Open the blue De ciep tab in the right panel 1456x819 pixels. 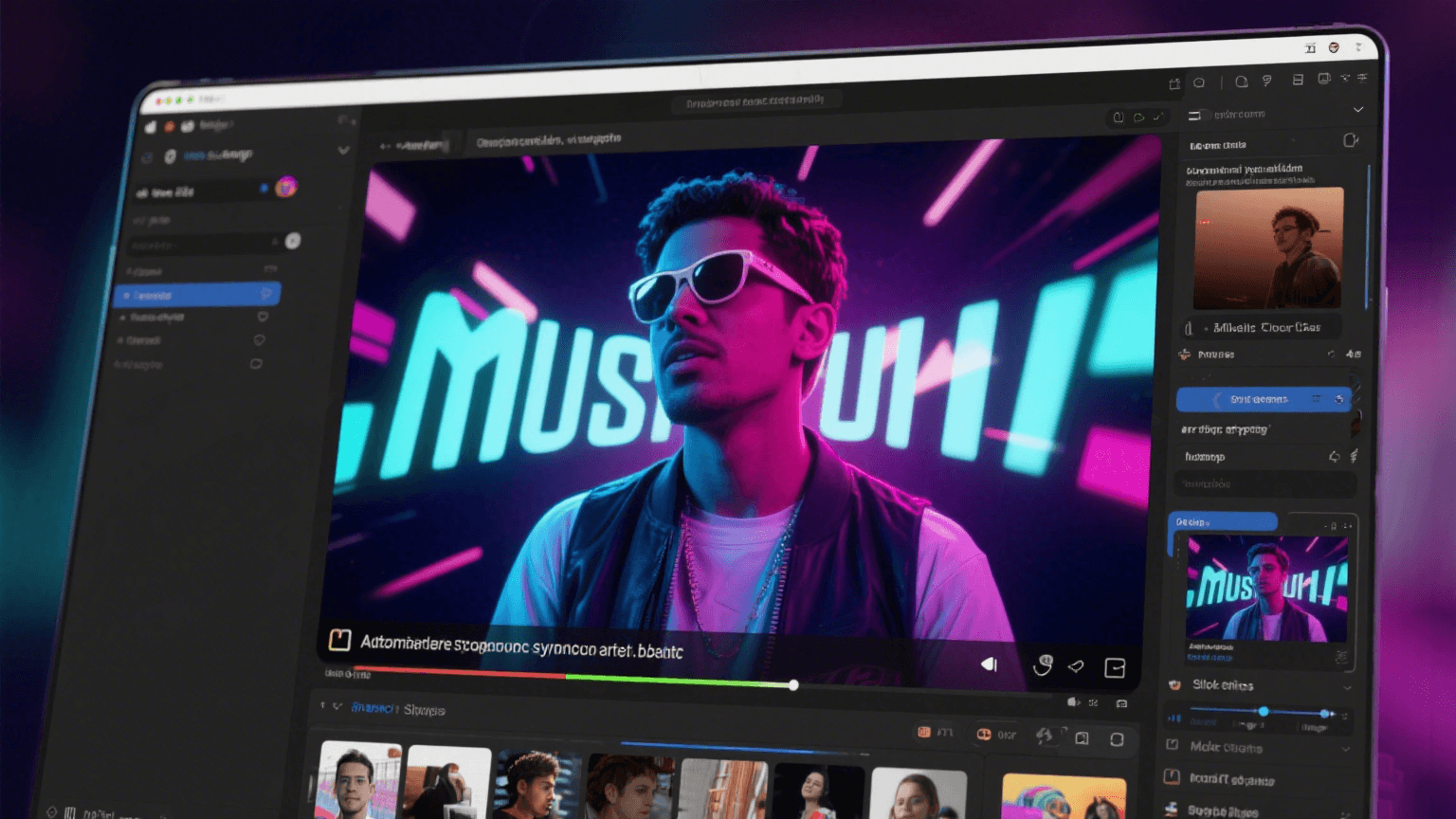[x=1223, y=522]
